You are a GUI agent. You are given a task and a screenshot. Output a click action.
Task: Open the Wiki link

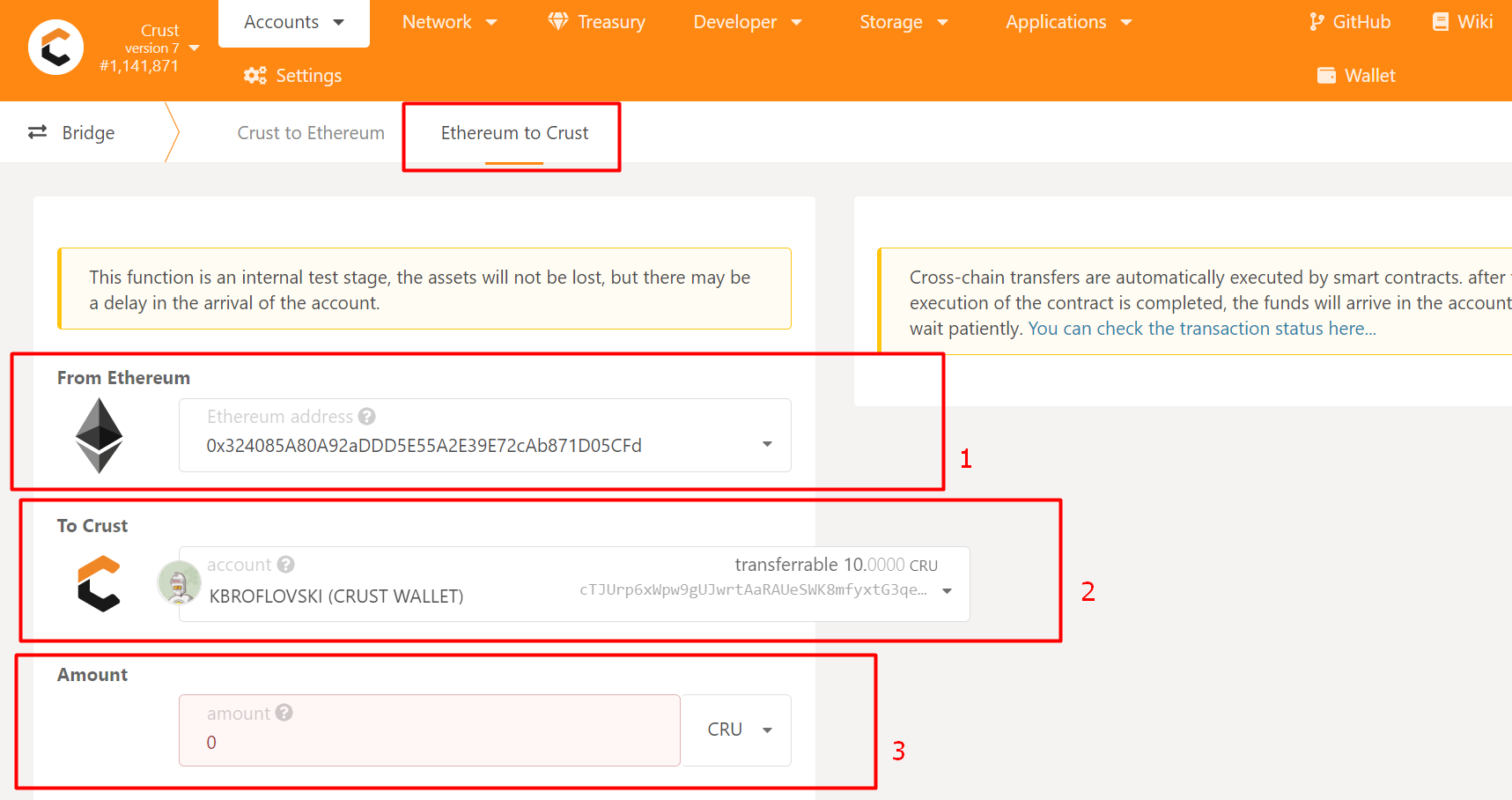(1462, 22)
